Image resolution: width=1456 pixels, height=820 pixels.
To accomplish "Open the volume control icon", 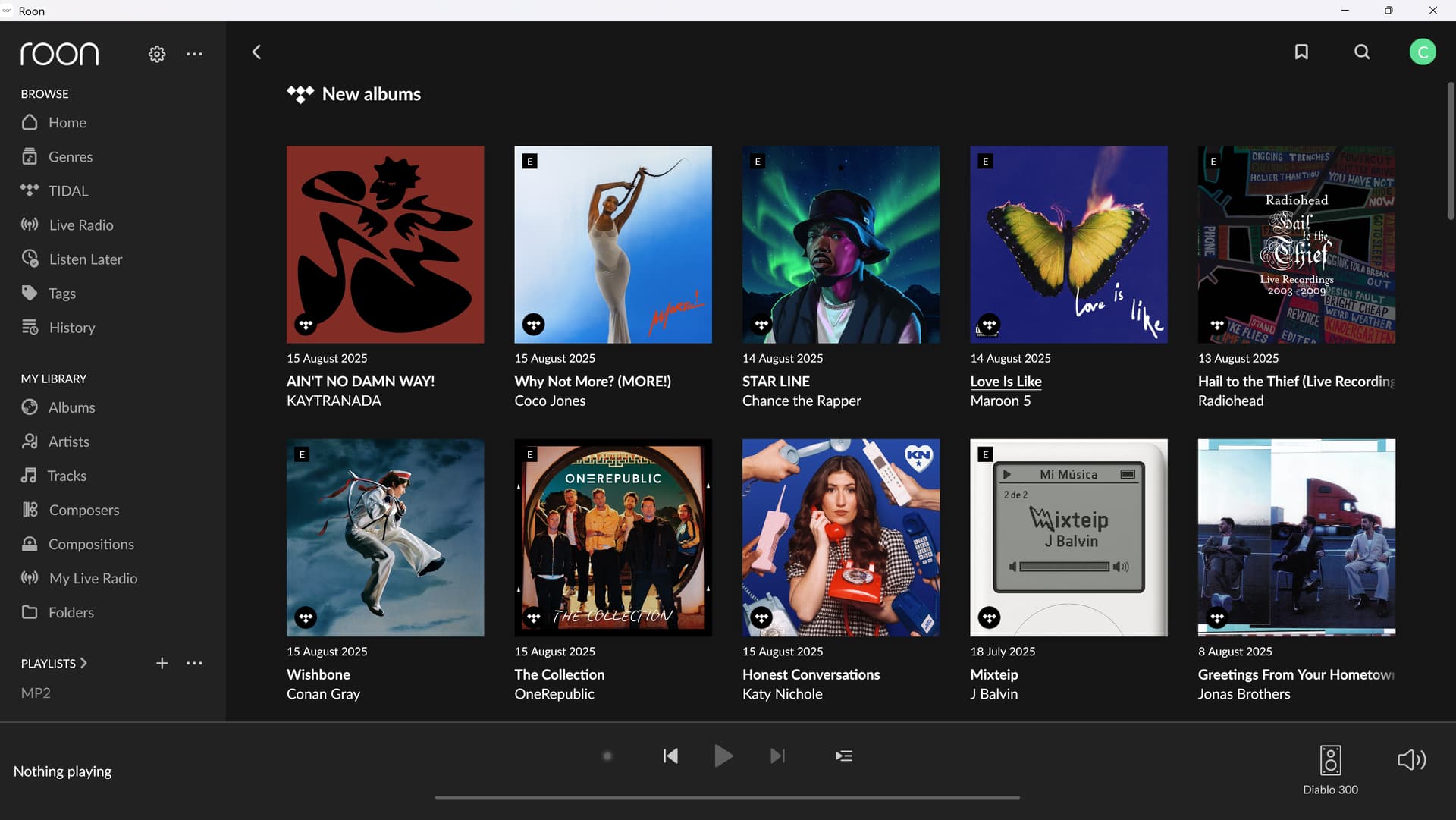I will coord(1411,759).
